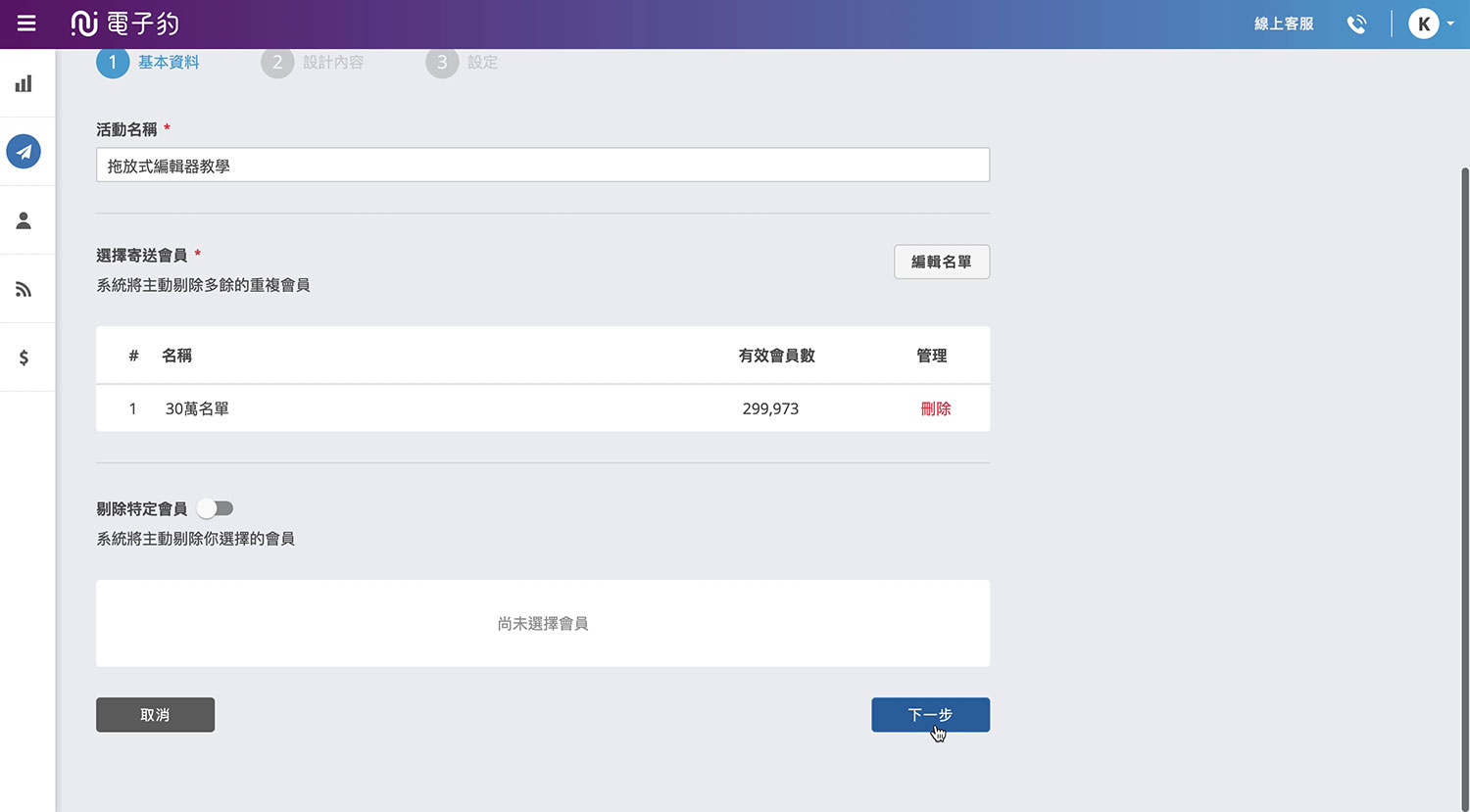Click the 編輯名單 button

[x=942, y=262]
